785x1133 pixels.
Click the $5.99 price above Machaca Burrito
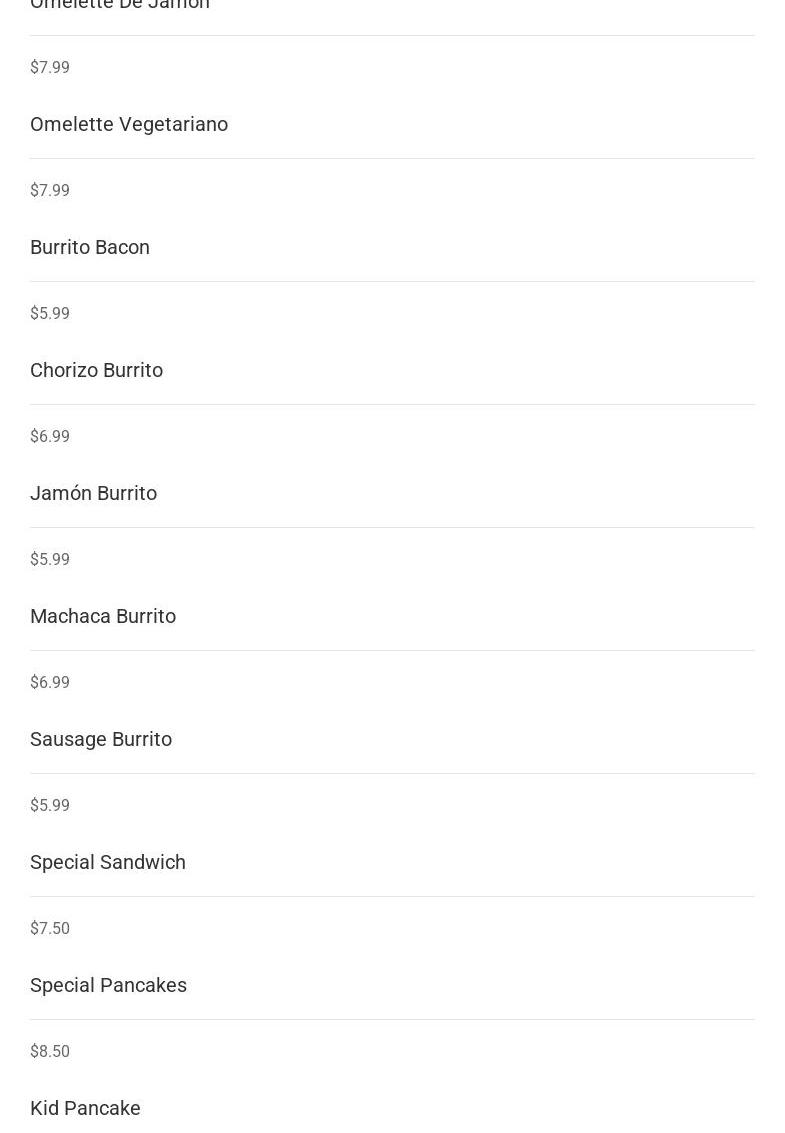[x=50, y=559]
